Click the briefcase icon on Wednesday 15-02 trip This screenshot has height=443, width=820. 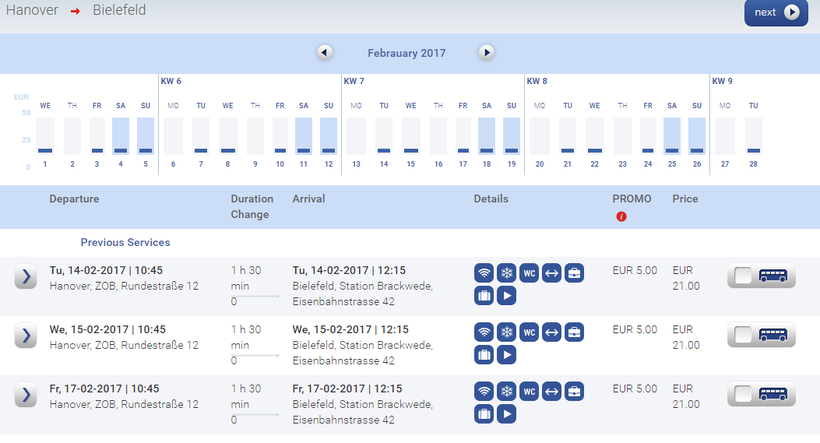click(x=573, y=332)
